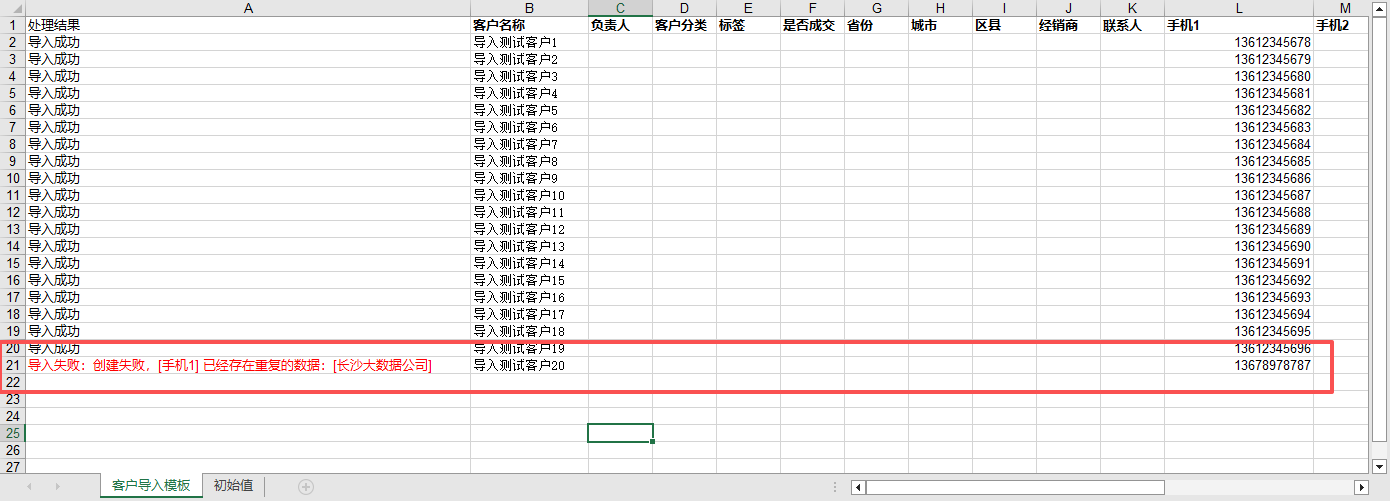Click the 处理结果 header cell

coord(248,25)
